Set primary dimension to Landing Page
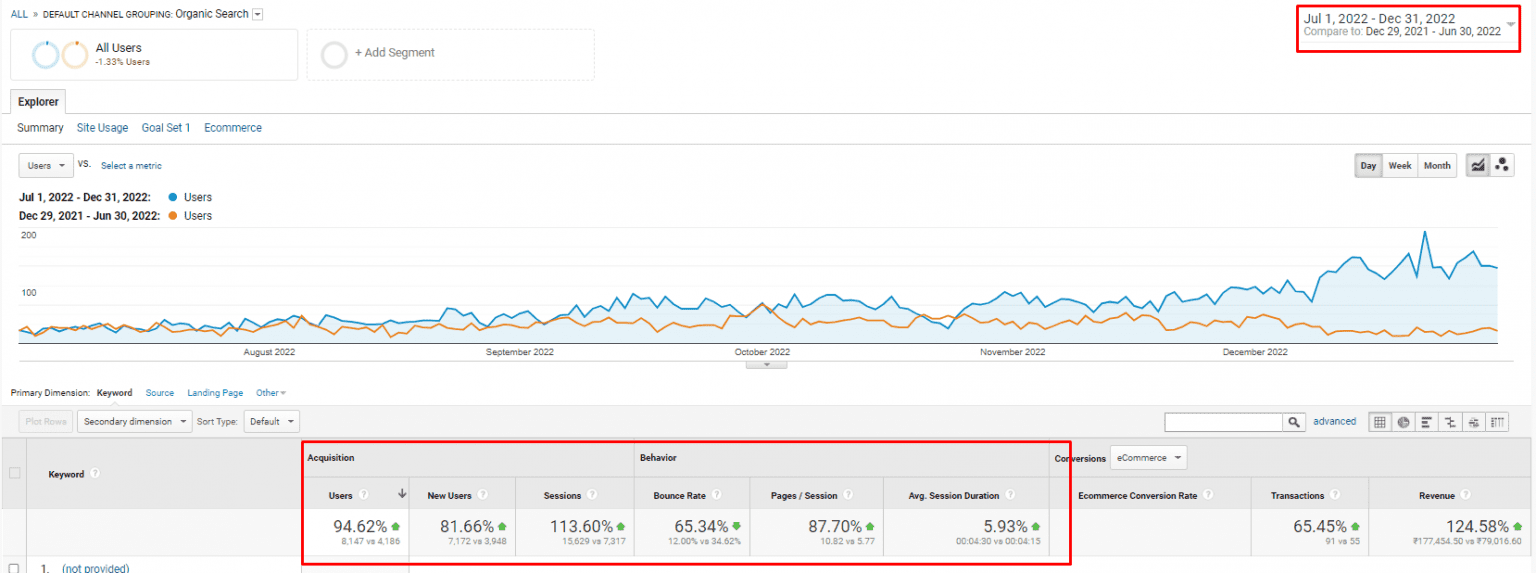The height and width of the screenshot is (573, 1536). 215,393
